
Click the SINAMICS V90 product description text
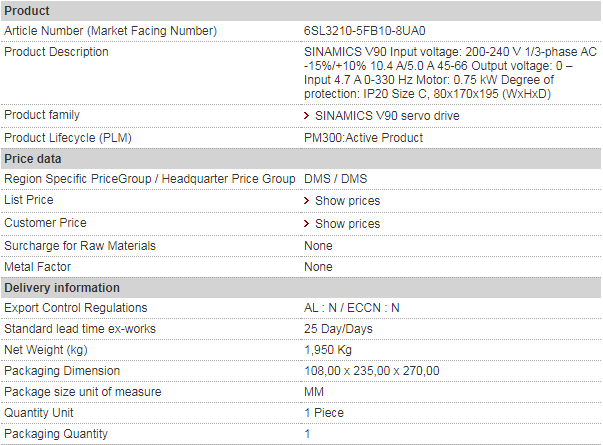[x=450, y=73]
